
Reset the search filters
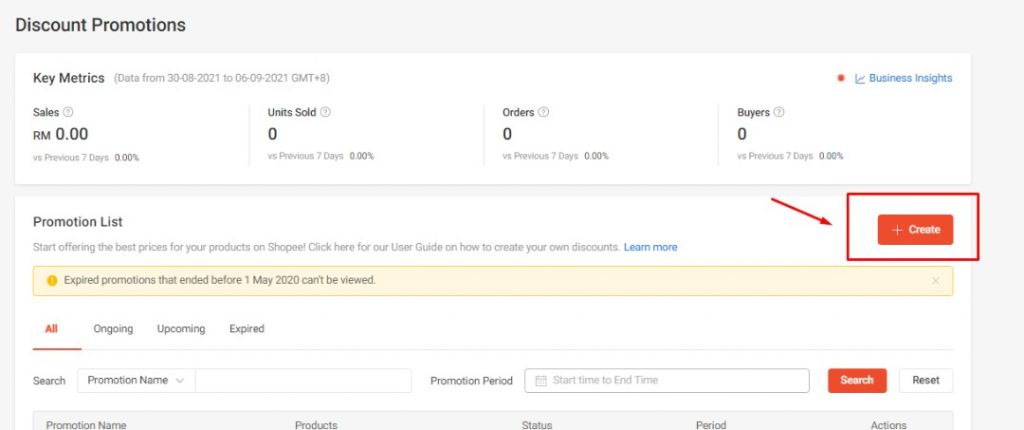coord(925,381)
